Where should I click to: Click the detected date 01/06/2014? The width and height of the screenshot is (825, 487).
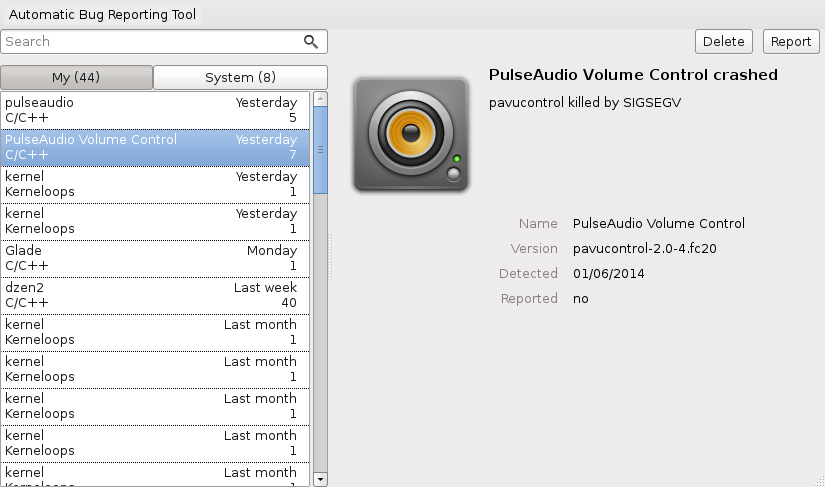(x=608, y=273)
